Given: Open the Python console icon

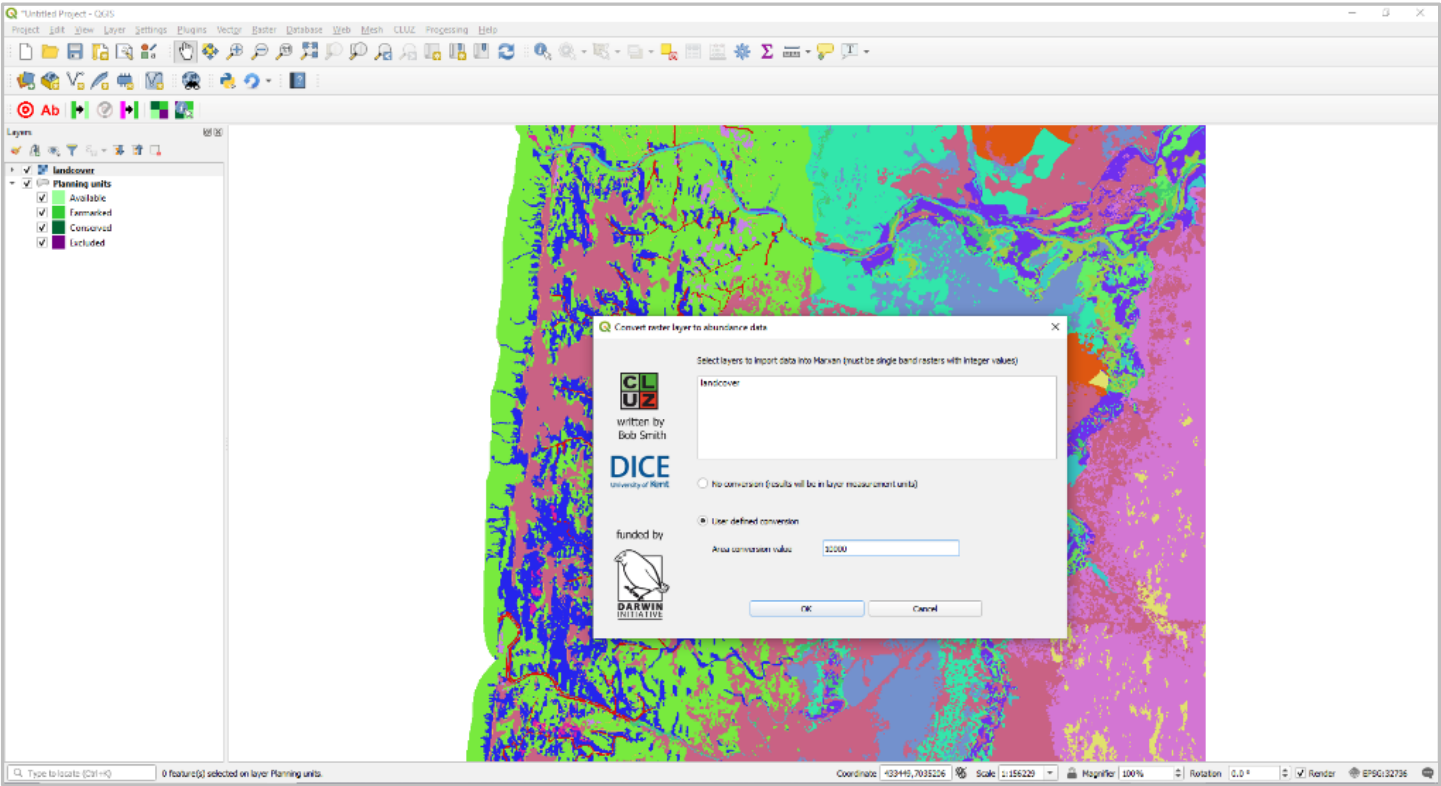Looking at the screenshot, I should click(227, 81).
